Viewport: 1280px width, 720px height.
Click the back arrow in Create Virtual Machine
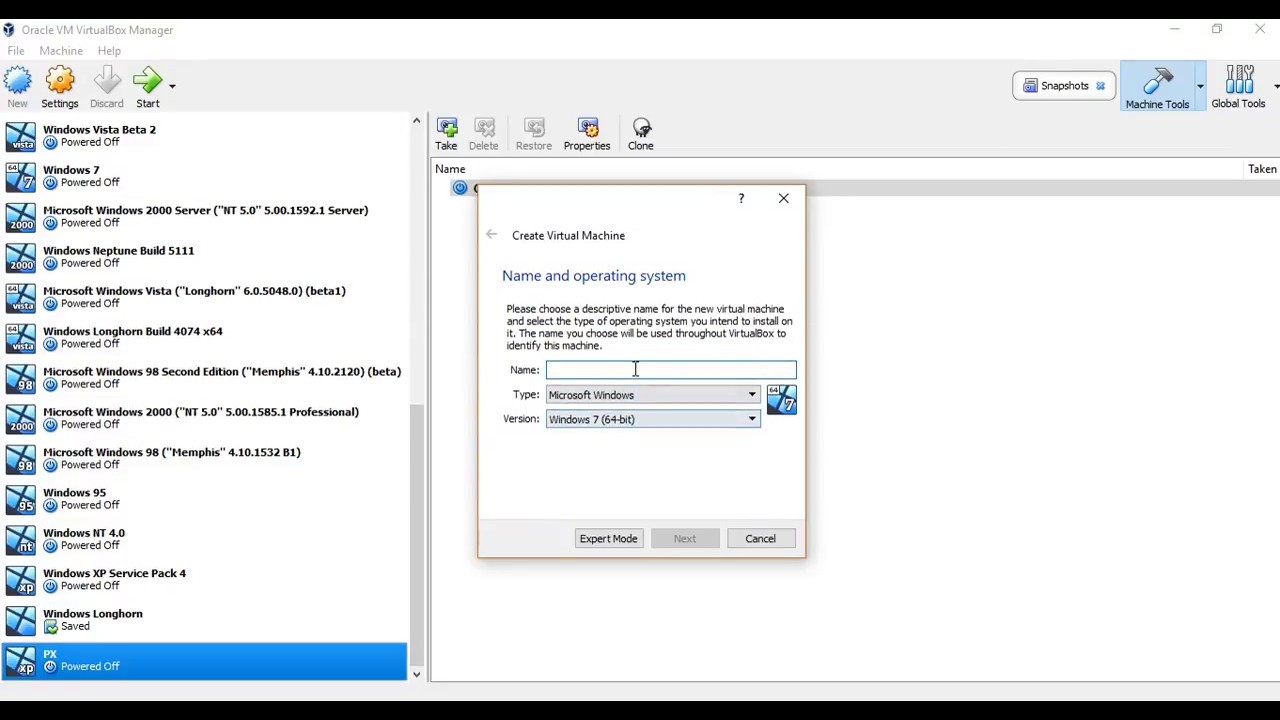[491, 235]
